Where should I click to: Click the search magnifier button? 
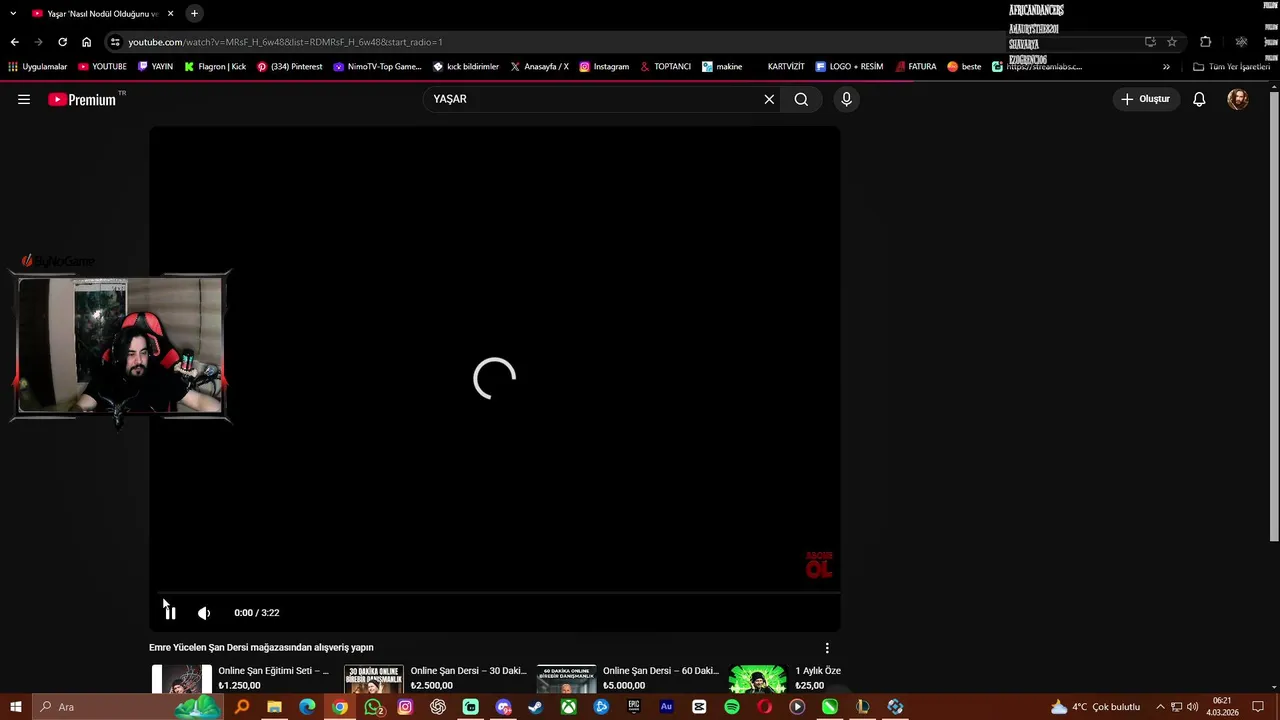point(801,99)
